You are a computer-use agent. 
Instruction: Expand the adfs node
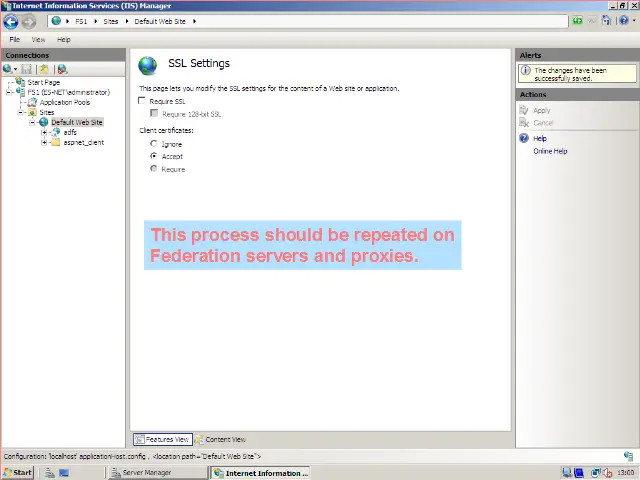[x=44, y=132]
